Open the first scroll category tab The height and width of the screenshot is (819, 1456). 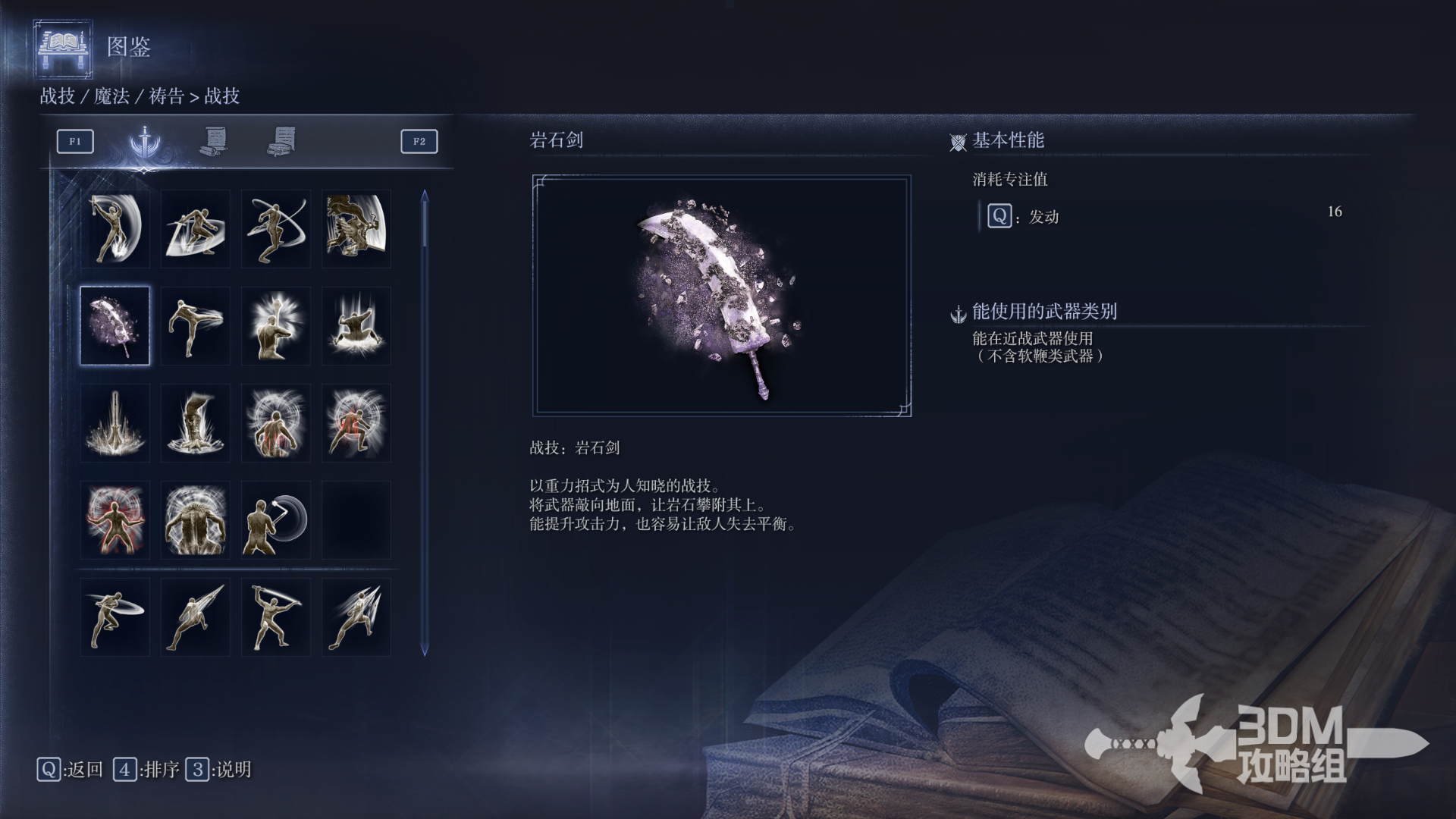(214, 141)
